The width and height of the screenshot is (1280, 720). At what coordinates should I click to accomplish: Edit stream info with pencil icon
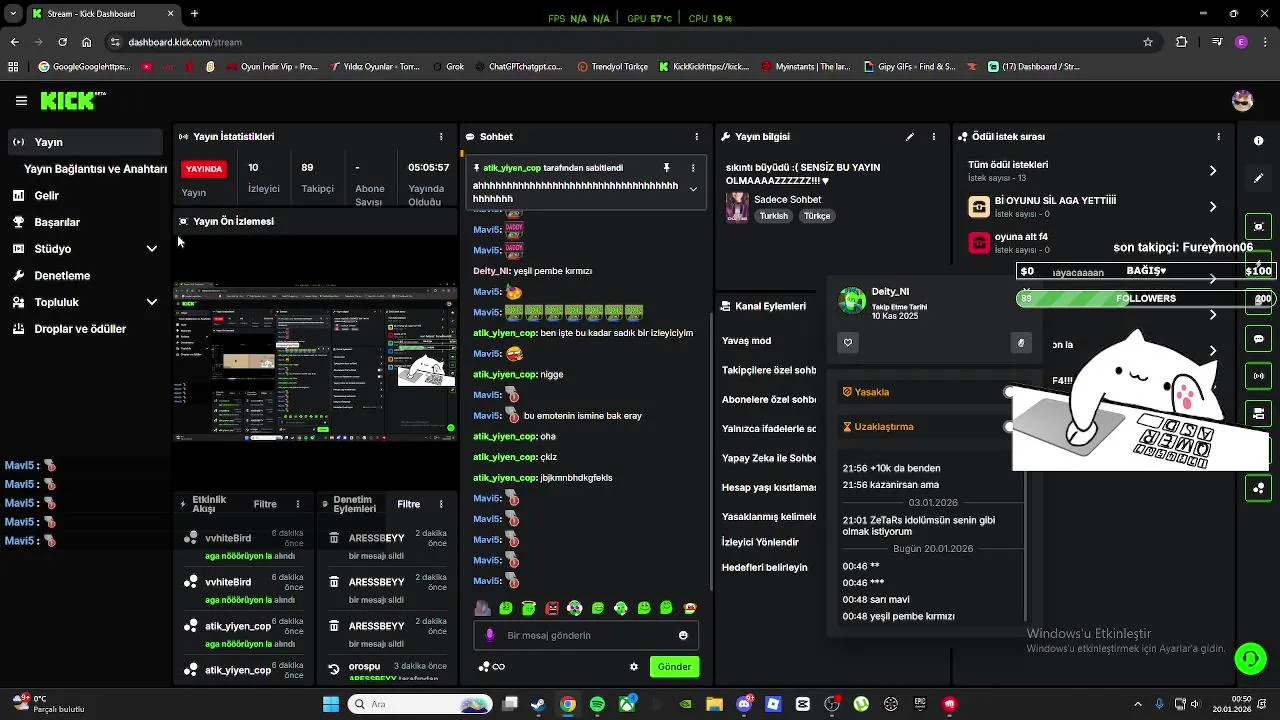(x=910, y=136)
